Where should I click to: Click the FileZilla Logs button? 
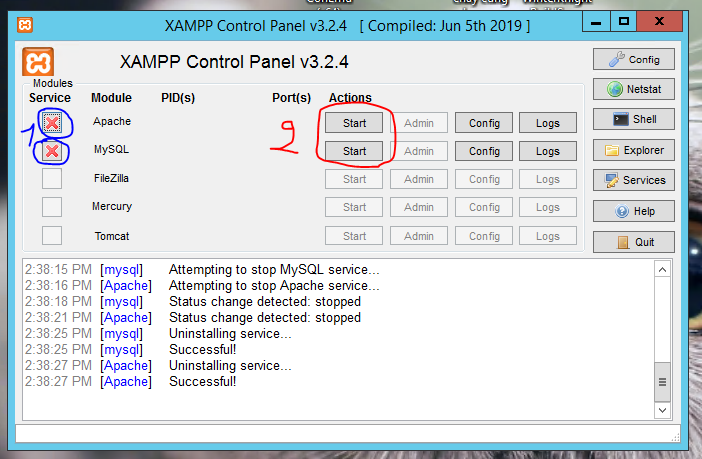point(548,179)
